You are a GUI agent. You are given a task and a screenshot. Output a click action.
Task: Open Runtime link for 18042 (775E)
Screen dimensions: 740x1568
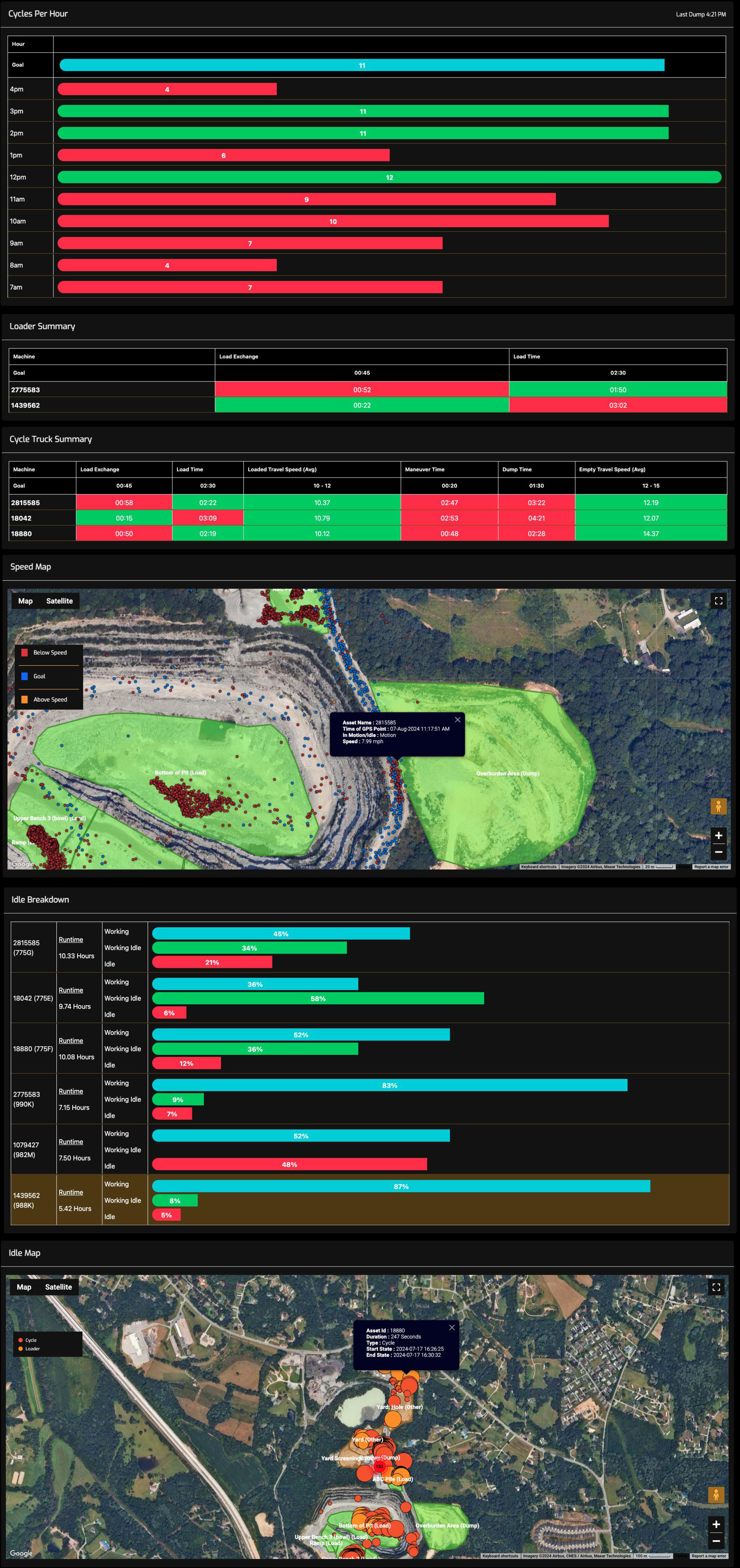(x=71, y=990)
